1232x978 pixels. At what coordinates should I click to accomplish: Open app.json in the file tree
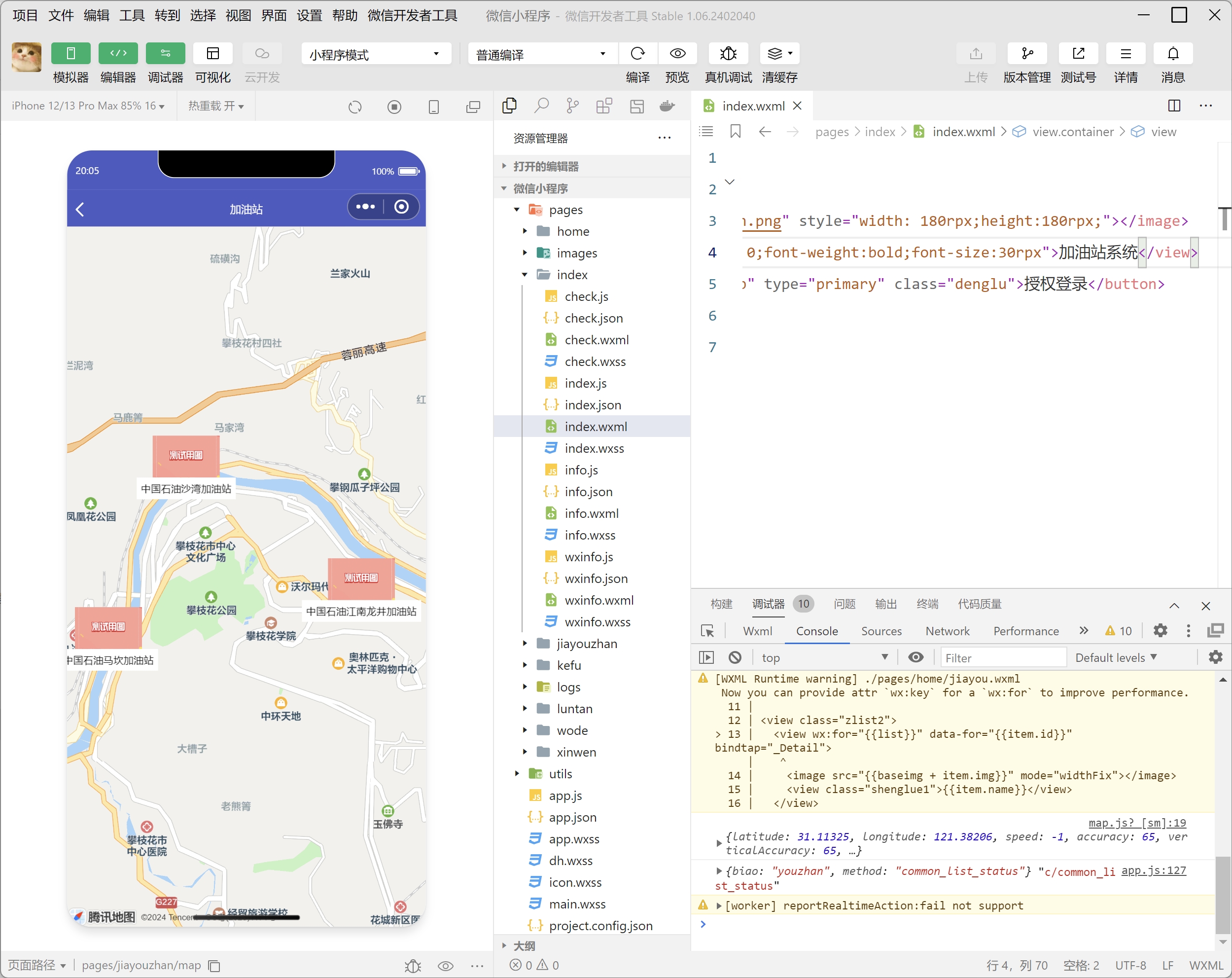click(x=572, y=817)
